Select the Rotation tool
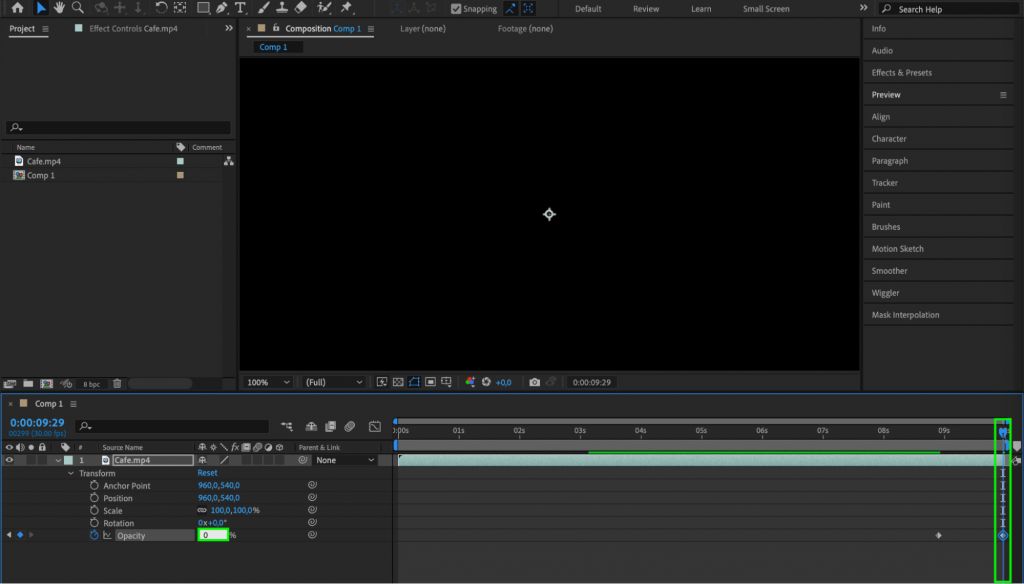This screenshot has height=584, width=1024. pos(160,8)
